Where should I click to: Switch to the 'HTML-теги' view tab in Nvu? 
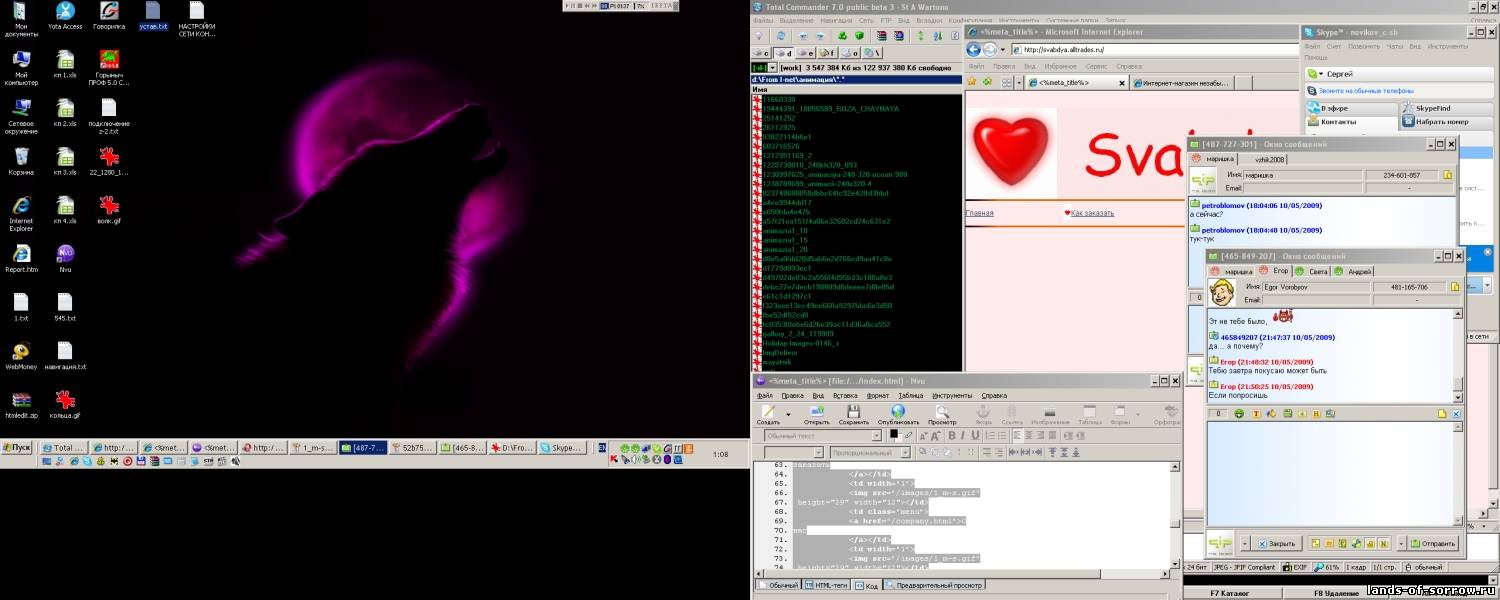826,585
